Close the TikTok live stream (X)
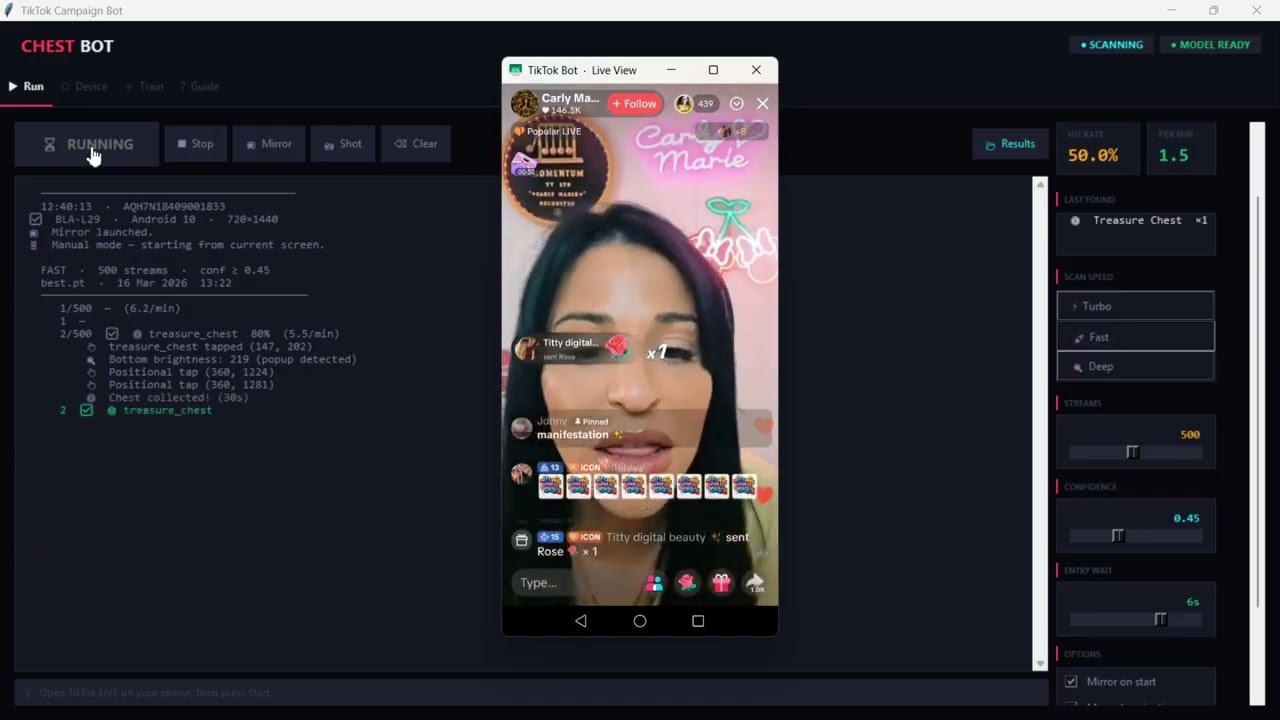The height and width of the screenshot is (720, 1280). click(762, 103)
